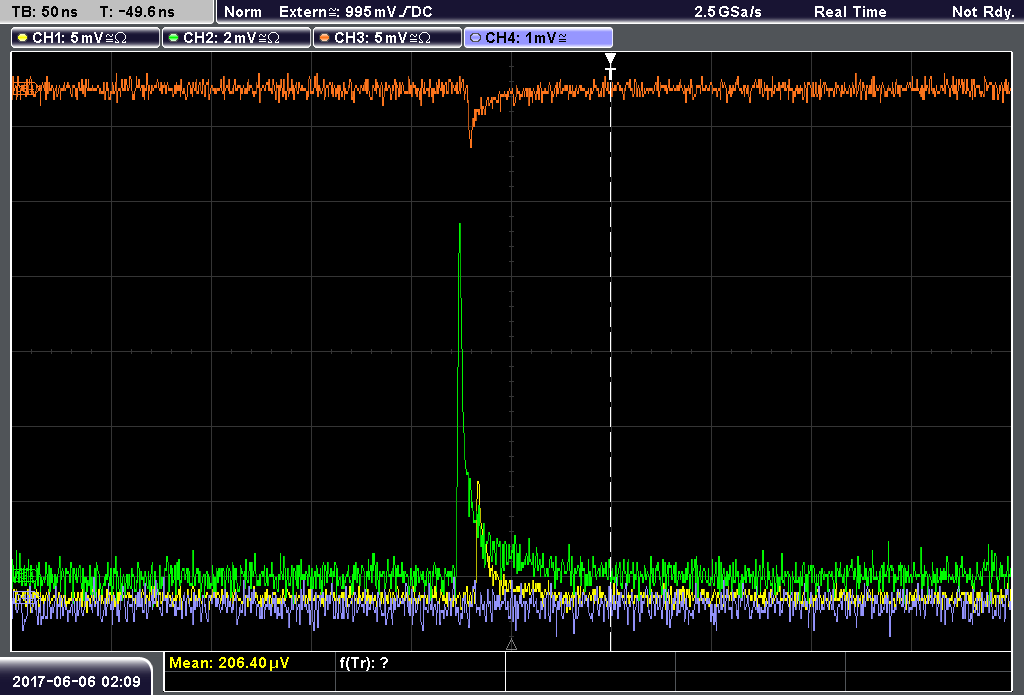Click the orange CH3 ground level marker
1024x695 pixels.
tap(24, 88)
